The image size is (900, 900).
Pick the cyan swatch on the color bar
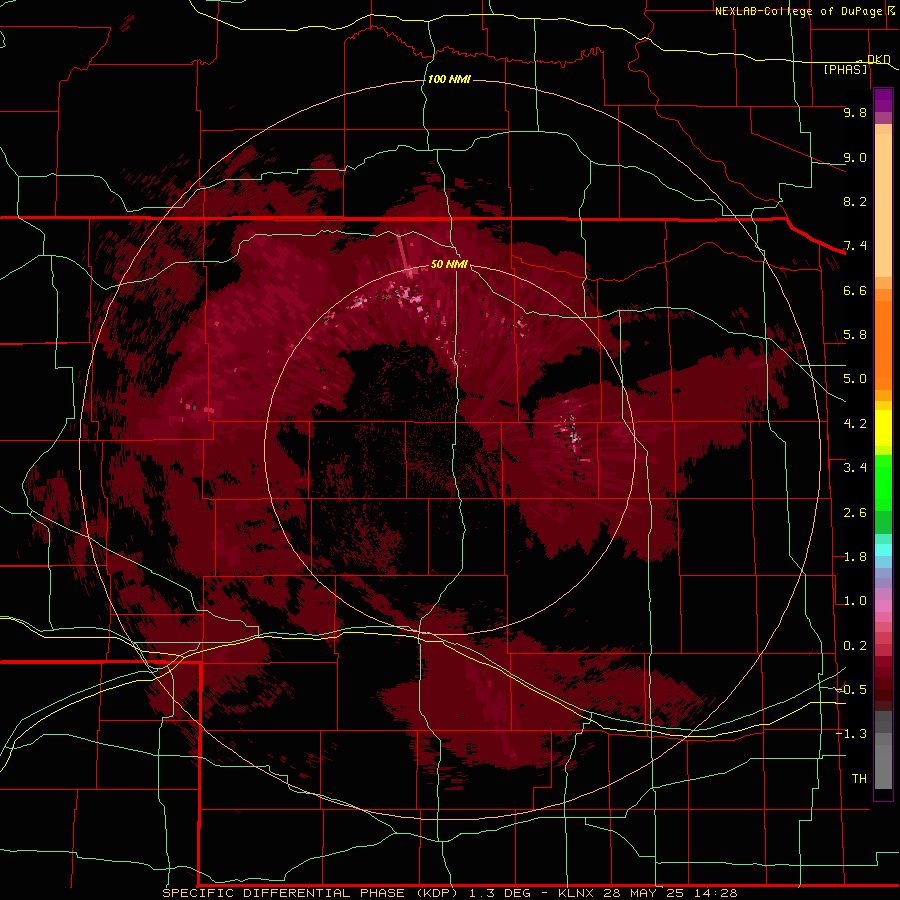(x=883, y=550)
